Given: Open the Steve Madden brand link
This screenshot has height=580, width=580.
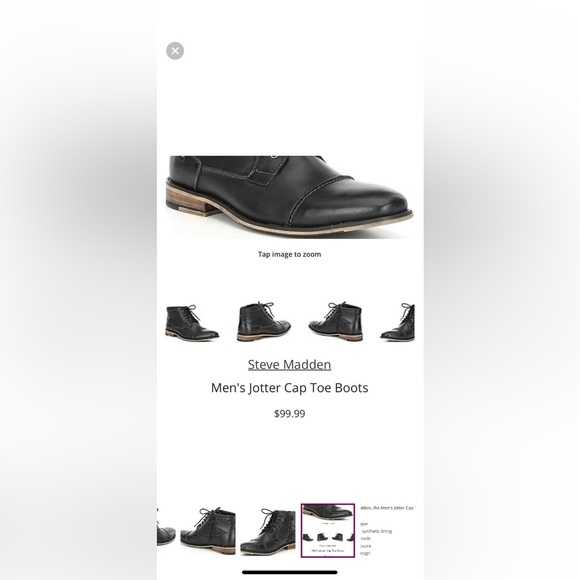Looking at the screenshot, I should [x=289, y=365].
